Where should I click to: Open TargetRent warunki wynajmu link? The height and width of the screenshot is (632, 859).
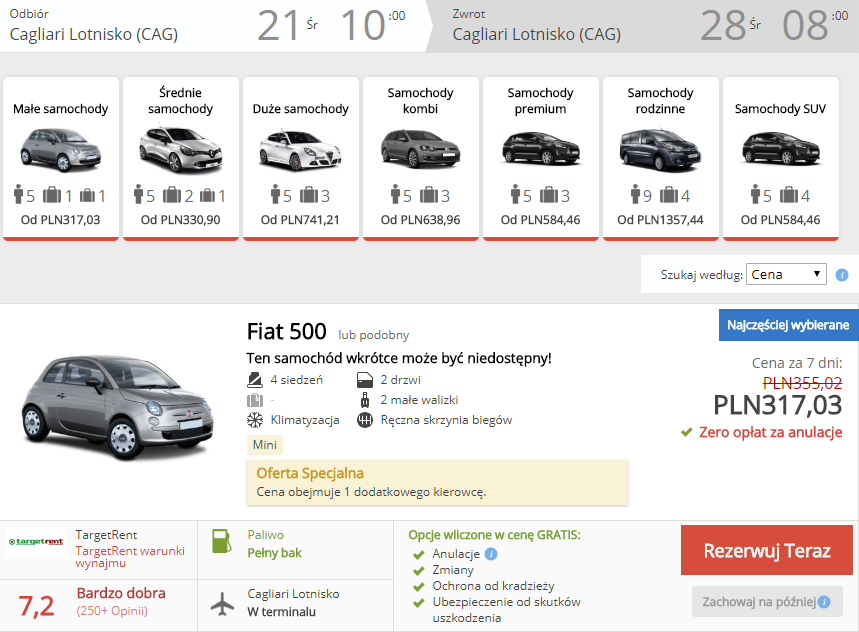[x=130, y=556]
